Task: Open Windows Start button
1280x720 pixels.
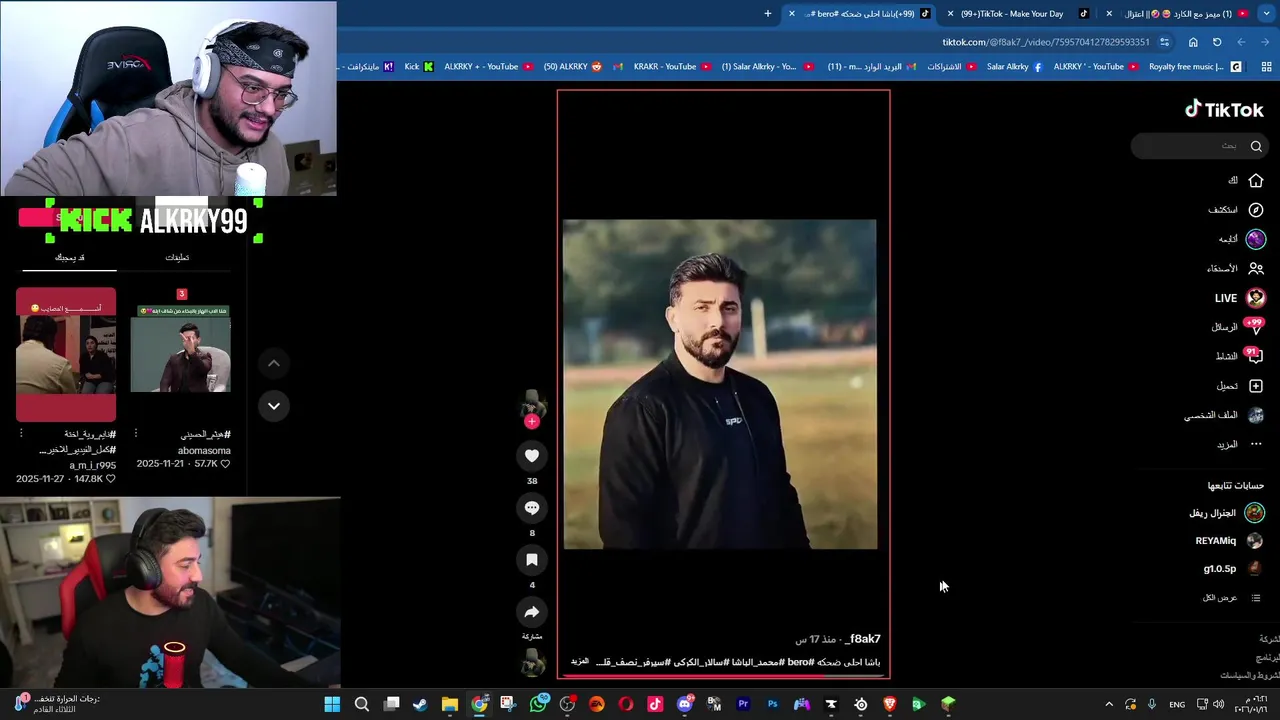Action: tap(332, 704)
